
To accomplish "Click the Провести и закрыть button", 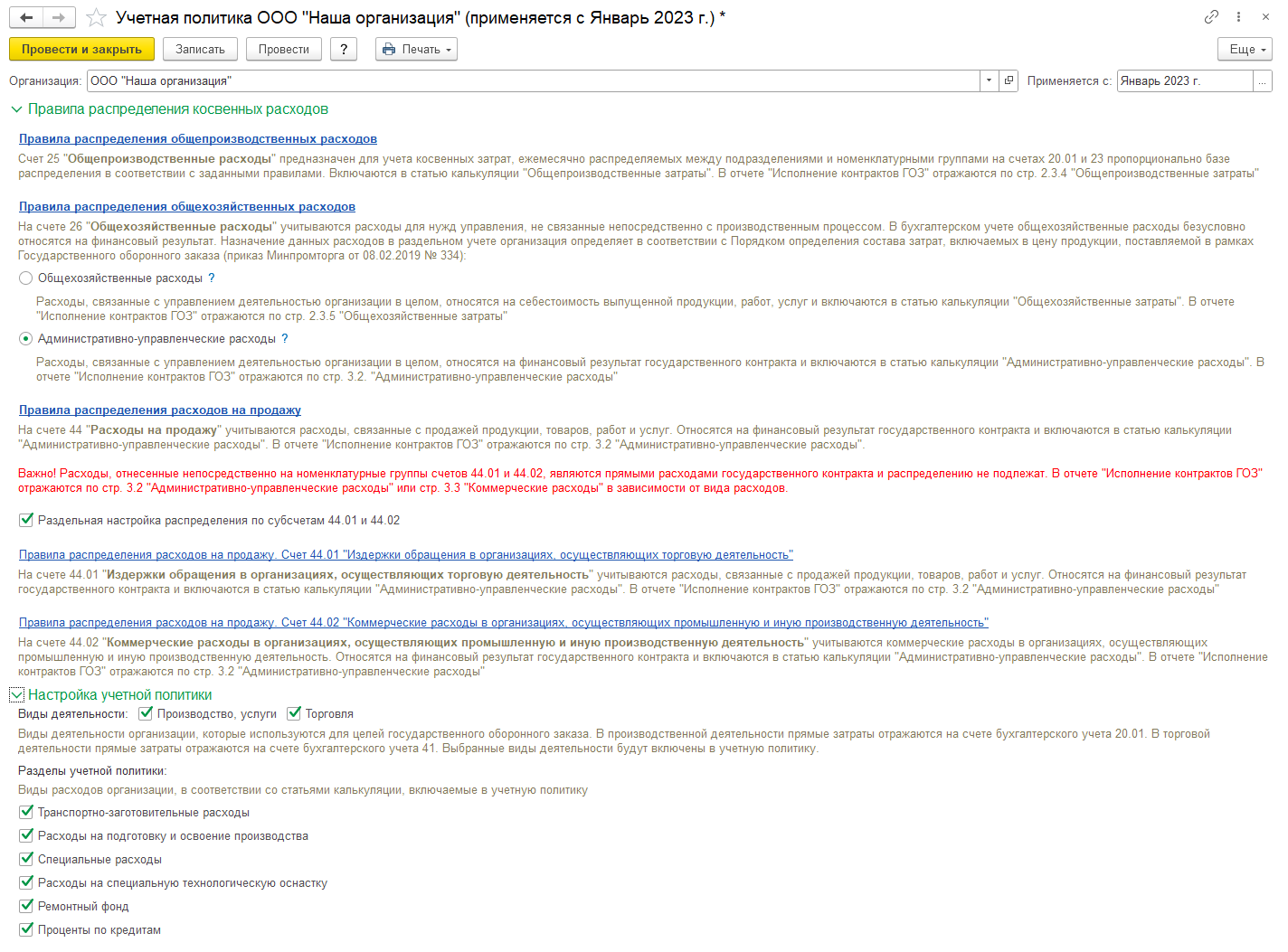I will (81, 50).
